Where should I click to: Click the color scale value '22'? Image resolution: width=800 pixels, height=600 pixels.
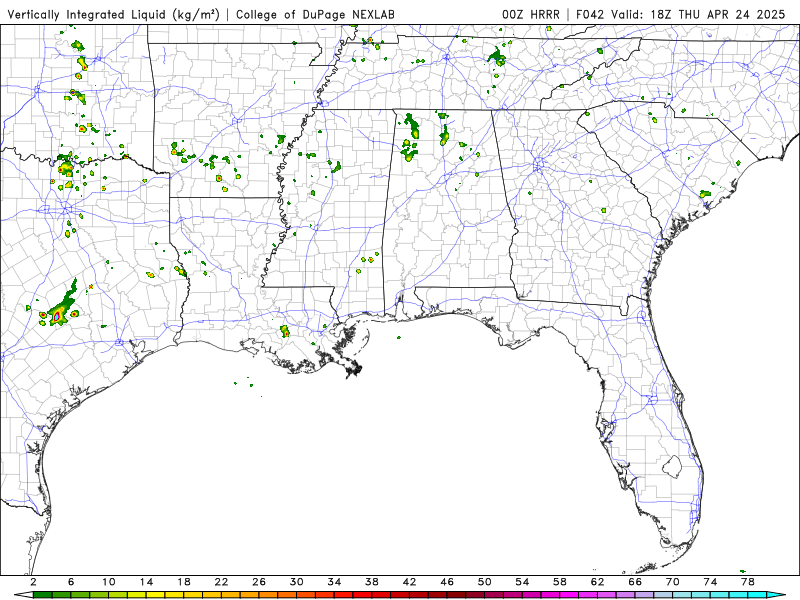[221, 582]
